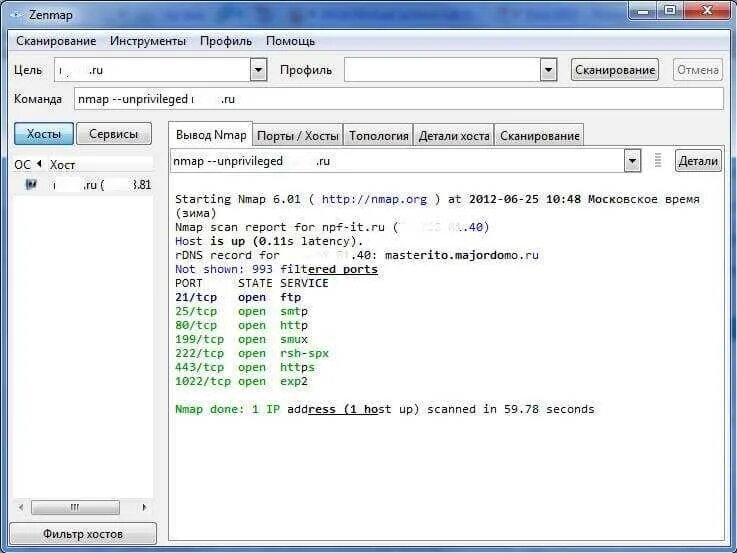Click the 80/tcp open http line
The height and width of the screenshot is (553, 737).
coord(242,326)
